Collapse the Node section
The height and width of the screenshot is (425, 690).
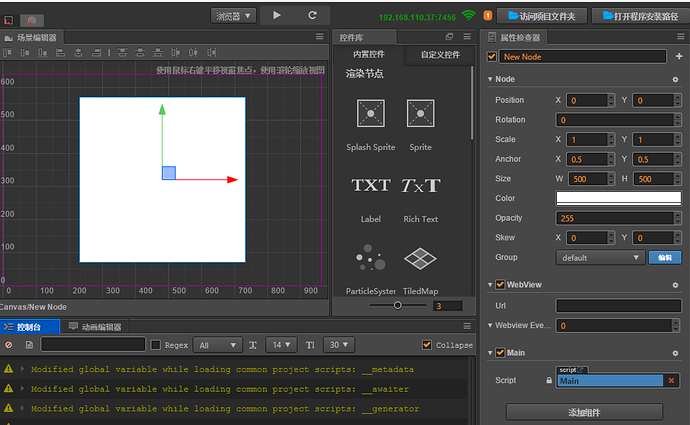coord(490,79)
